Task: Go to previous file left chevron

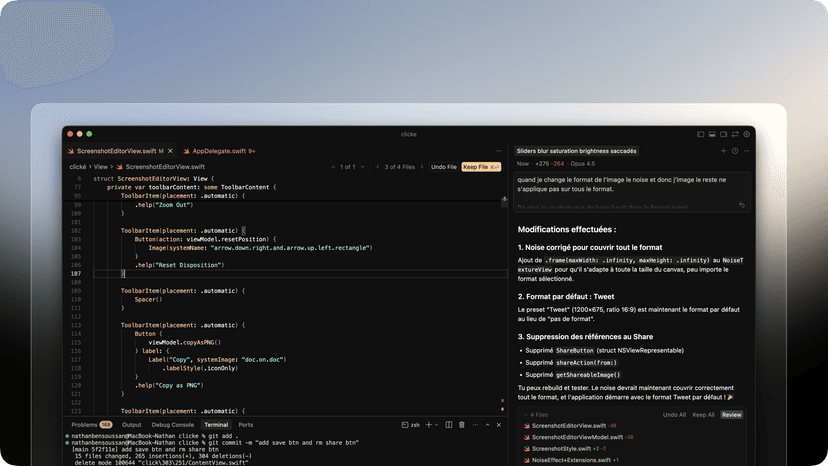Action: 378,167
